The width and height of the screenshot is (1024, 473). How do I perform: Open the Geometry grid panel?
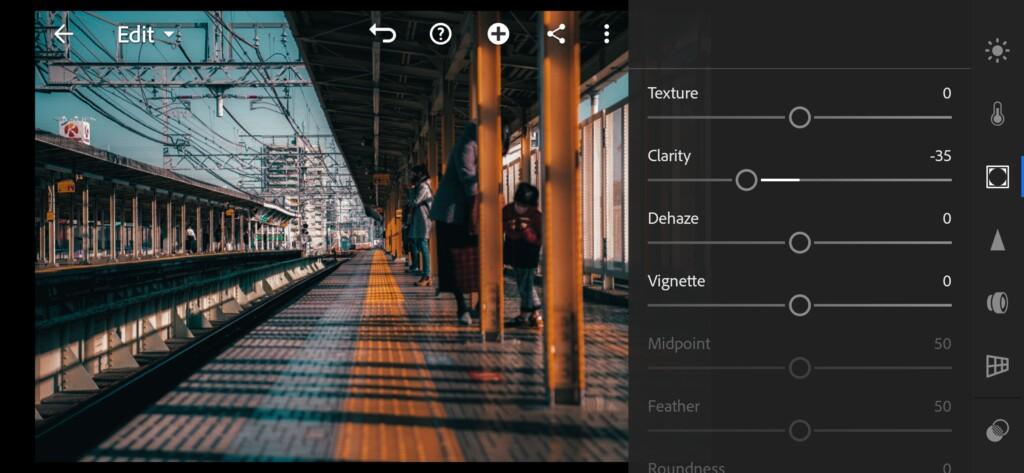pos(997,365)
